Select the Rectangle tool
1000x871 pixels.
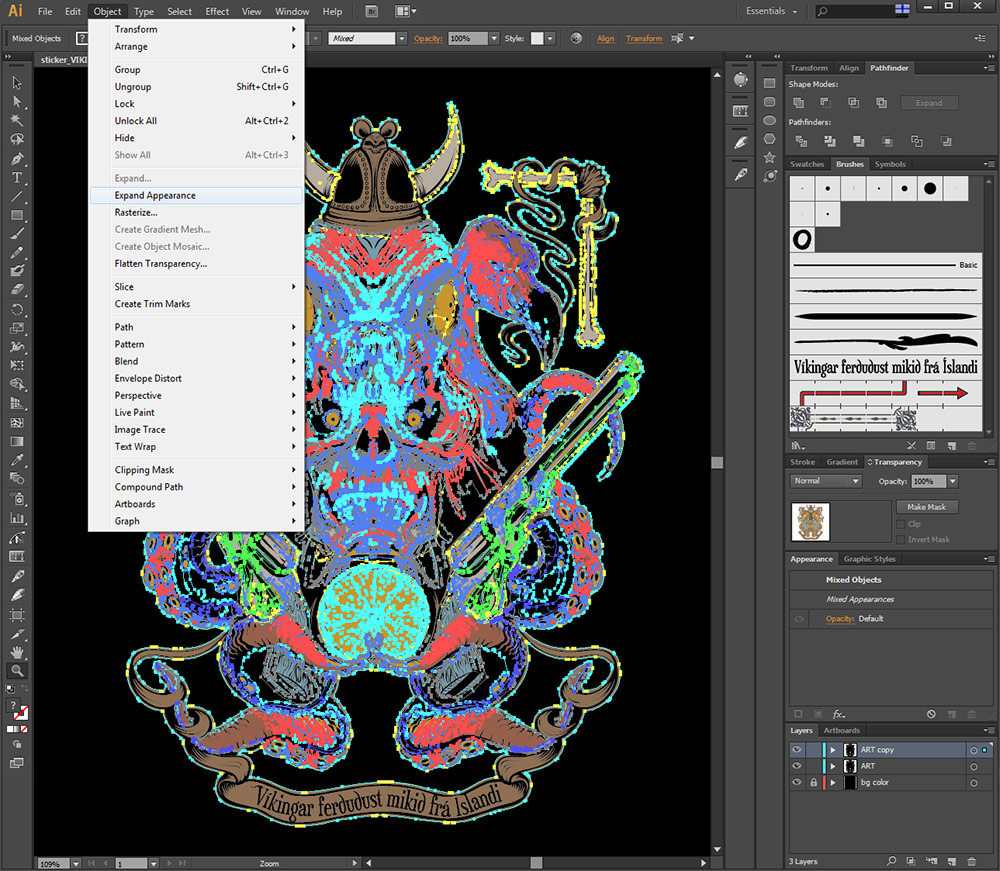(17, 215)
